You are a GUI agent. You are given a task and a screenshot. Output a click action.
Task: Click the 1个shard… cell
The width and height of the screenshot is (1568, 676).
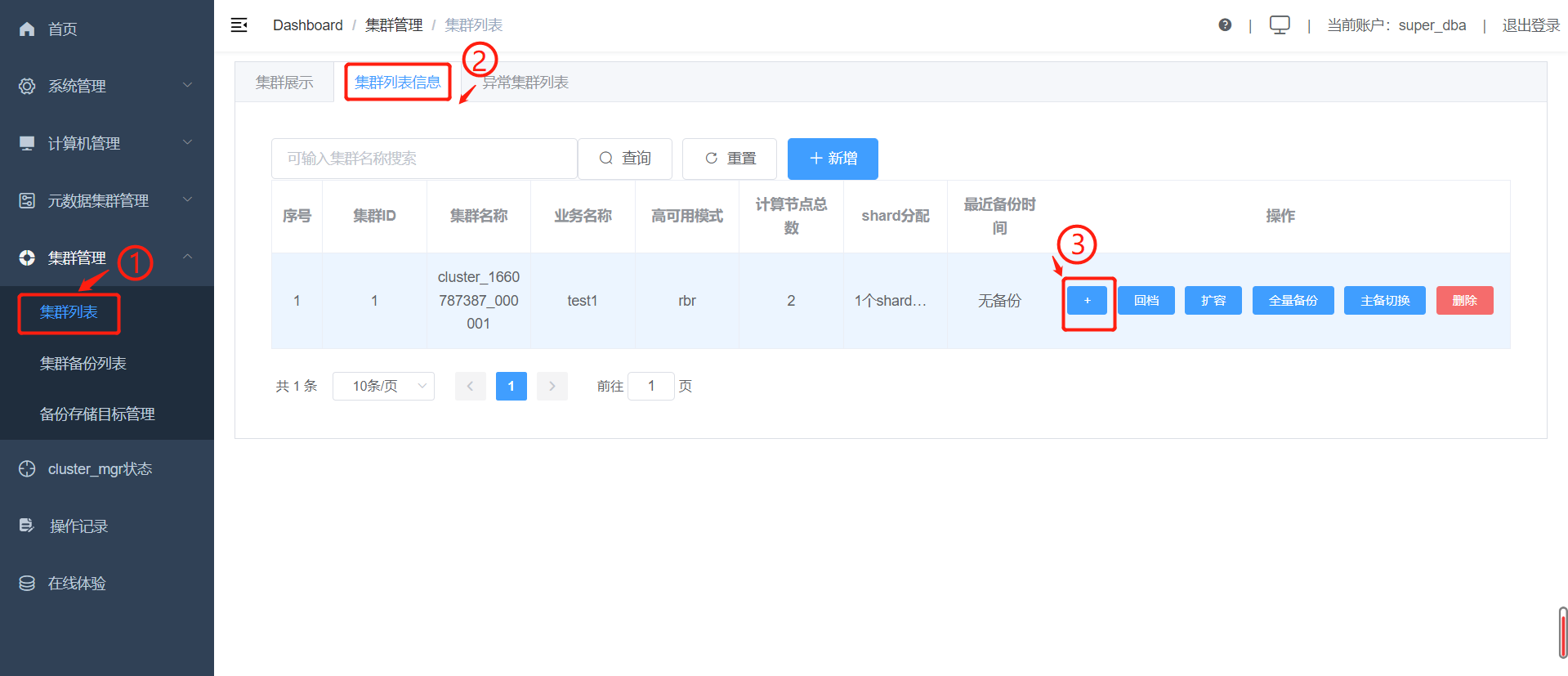point(896,301)
